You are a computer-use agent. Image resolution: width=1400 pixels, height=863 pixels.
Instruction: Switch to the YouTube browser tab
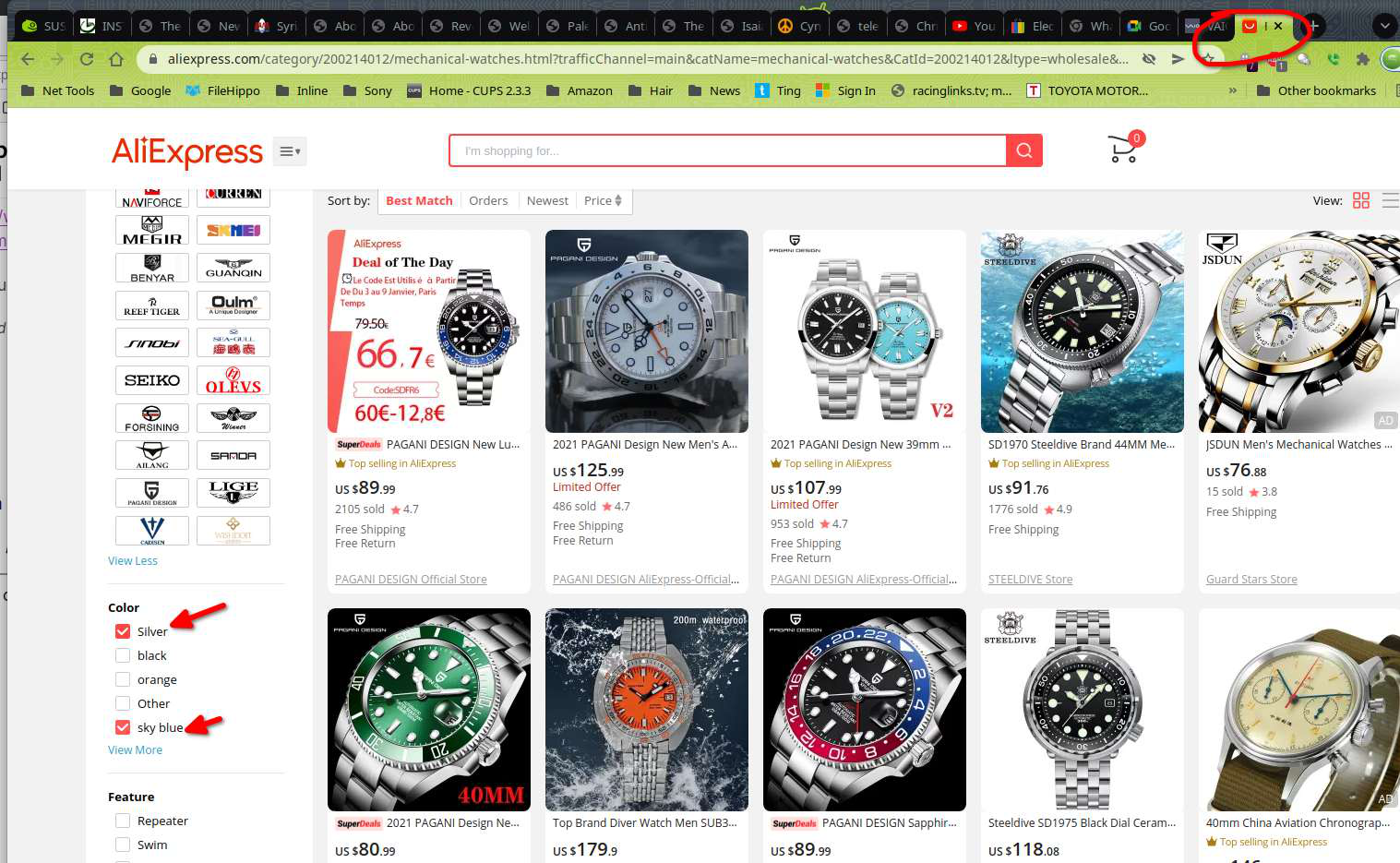click(x=974, y=26)
